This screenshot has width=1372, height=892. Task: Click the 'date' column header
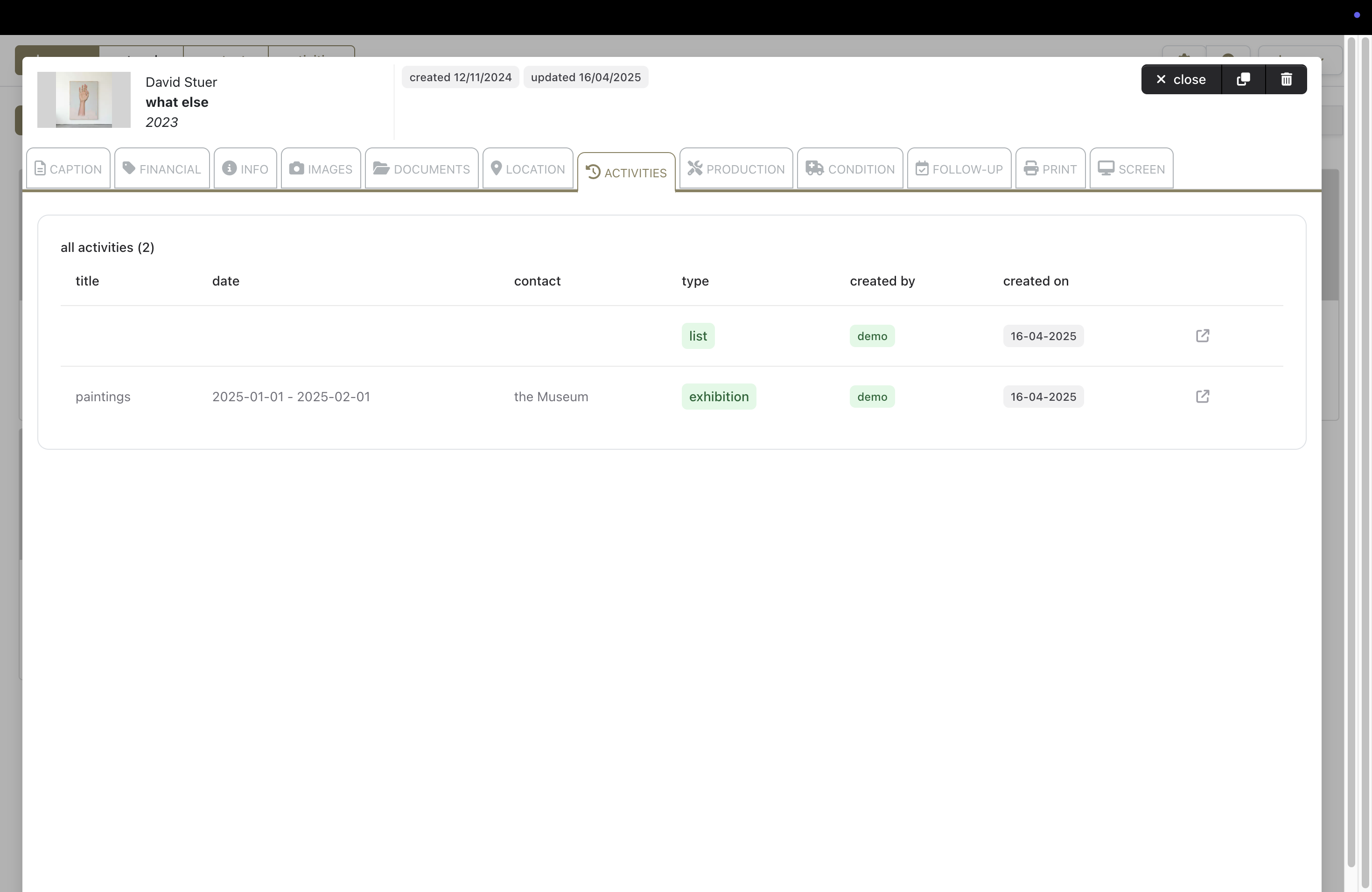pos(226,281)
